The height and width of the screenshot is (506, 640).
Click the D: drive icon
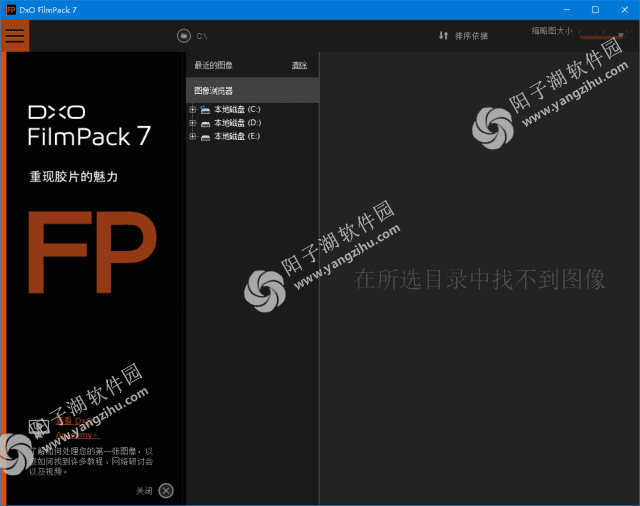coord(205,124)
